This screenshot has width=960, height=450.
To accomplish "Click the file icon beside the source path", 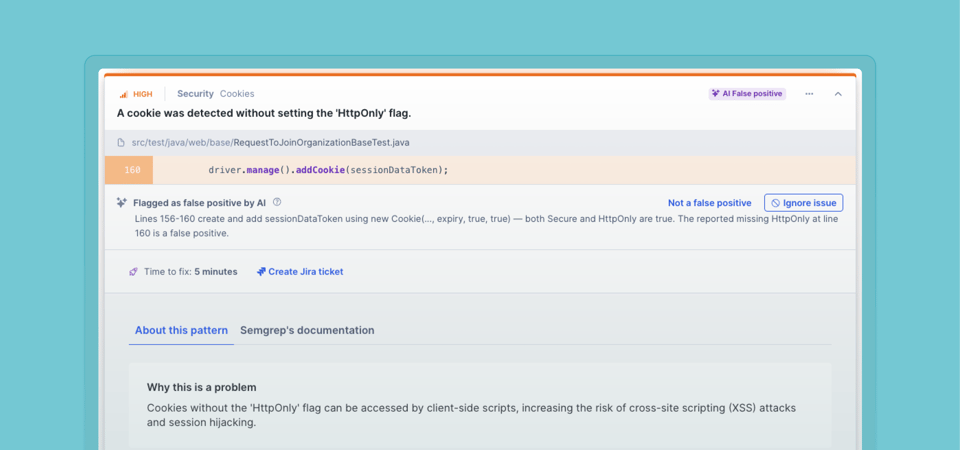I will 121,143.
